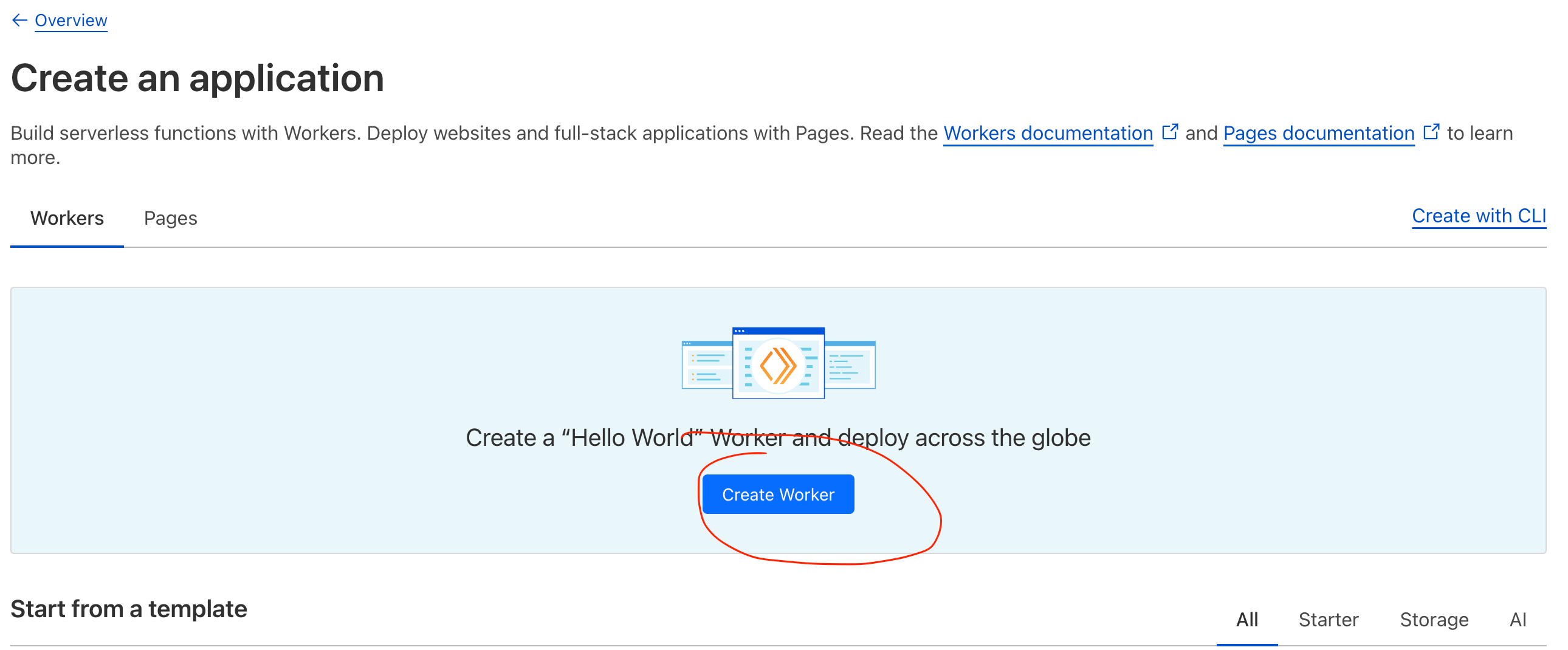
Task: Click external-link icon after Workers documentation
Action: pyautogui.click(x=1169, y=131)
